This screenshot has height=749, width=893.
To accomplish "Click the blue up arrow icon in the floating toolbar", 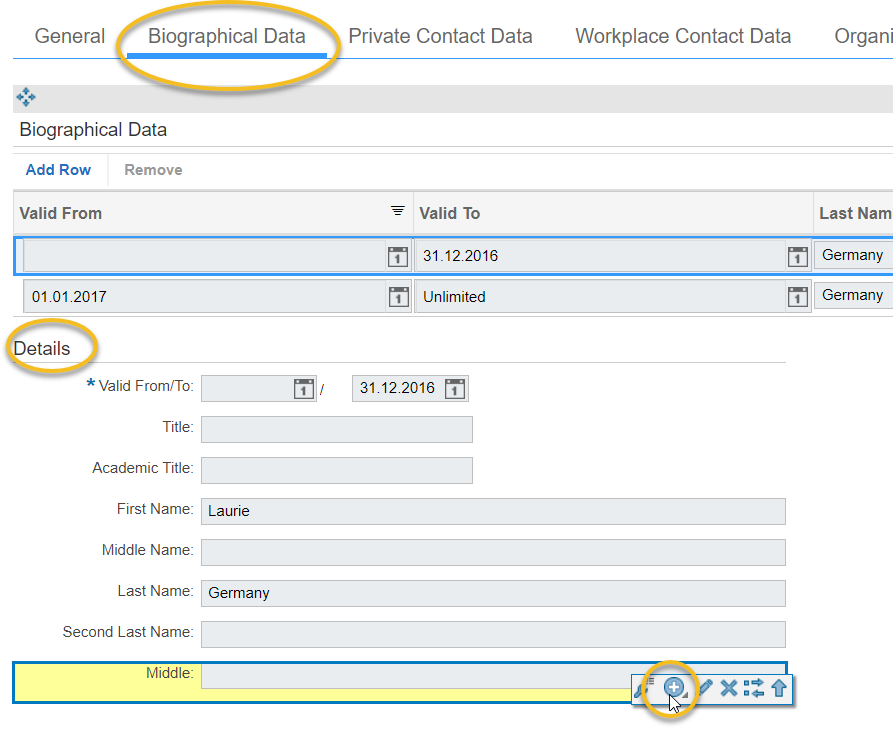I will coord(778,688).
